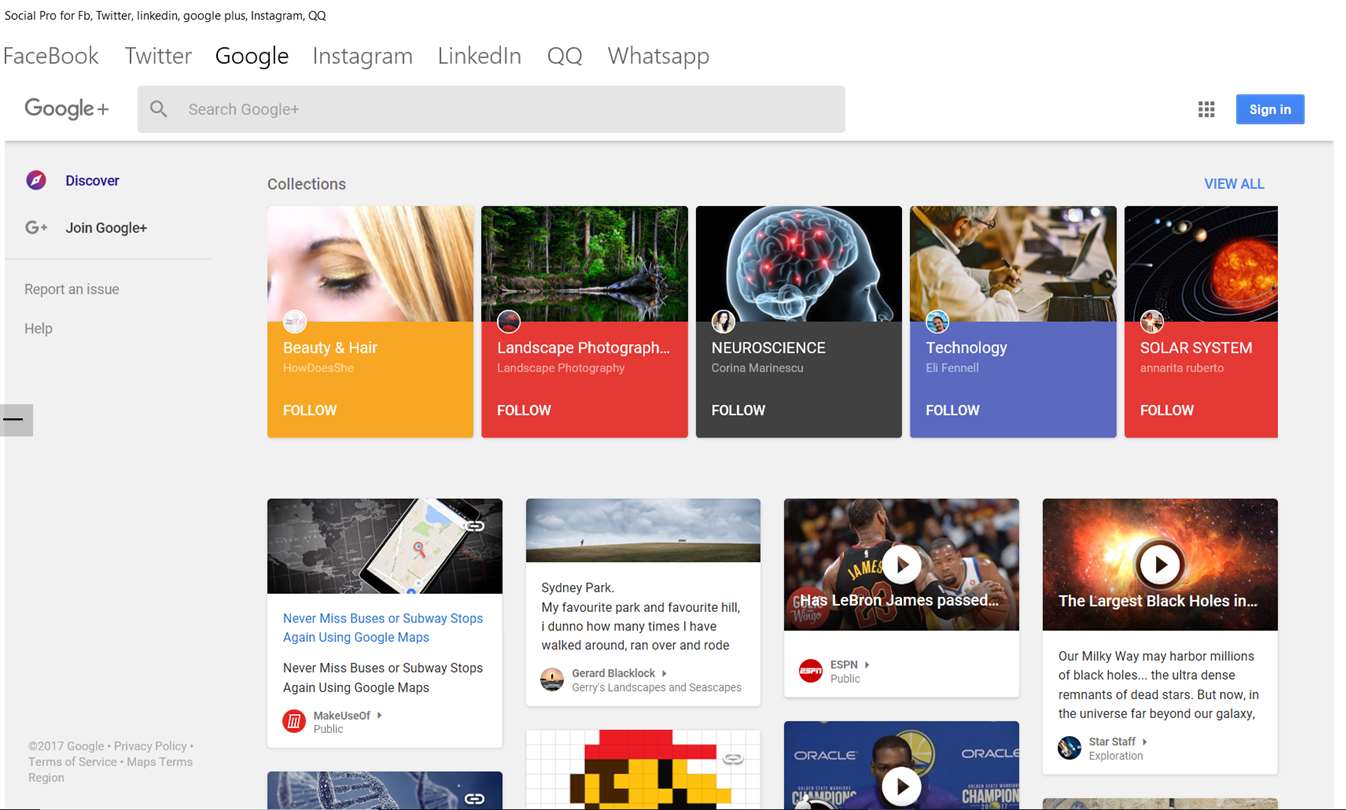Open the LinkedIn tab
The width and height of the screenshot is (1346, 810).
point(479,56)
